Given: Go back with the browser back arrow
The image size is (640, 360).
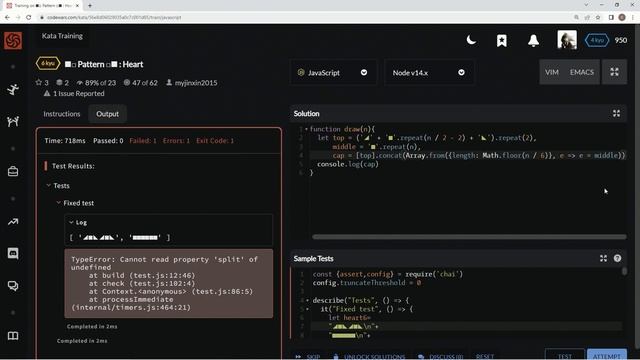Looking at the screenshot, I should (7, 17).
